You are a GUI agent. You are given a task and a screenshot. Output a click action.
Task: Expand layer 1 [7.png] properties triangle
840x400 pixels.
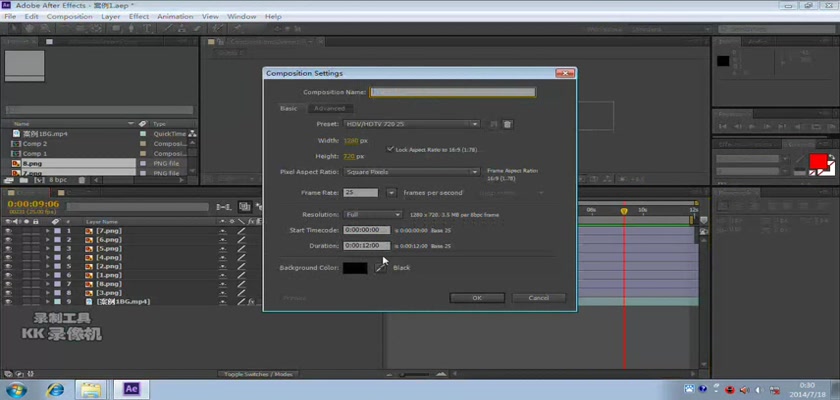48,231
